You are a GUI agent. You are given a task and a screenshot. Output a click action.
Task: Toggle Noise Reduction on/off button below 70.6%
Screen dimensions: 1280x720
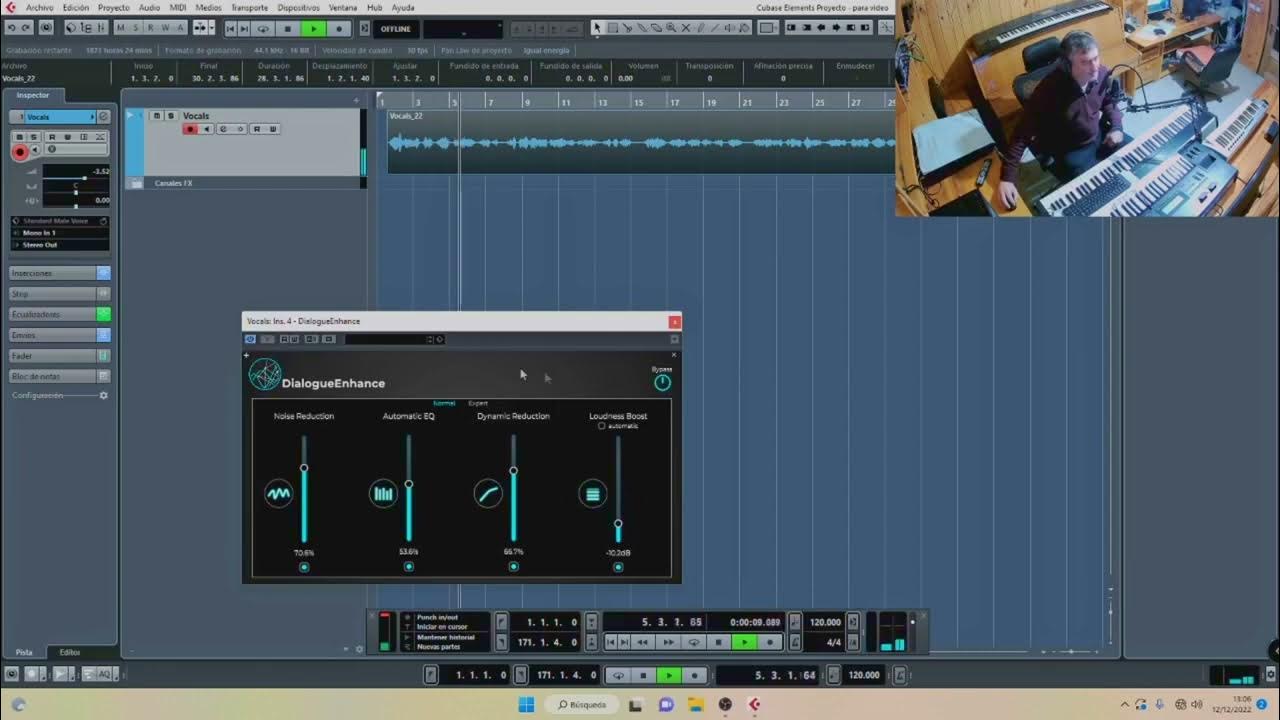click(x=304, y=567)
